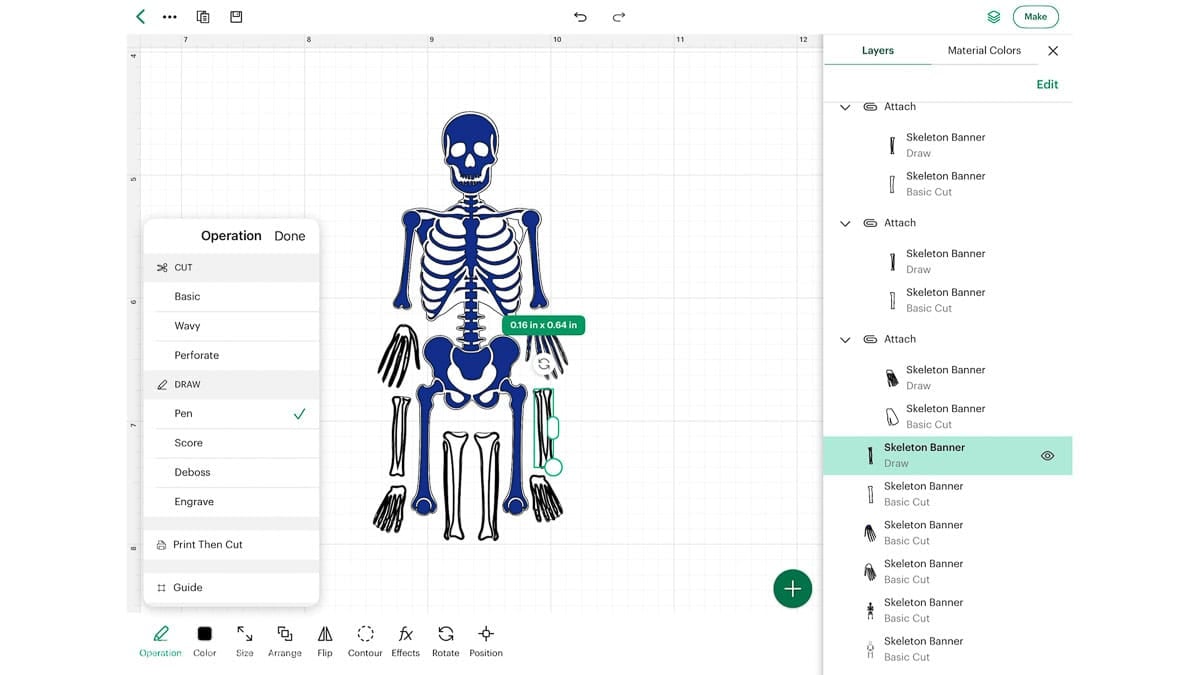This screenshot has height=675, width=1200.
Task: Open the Arrange tool
Action: coord(284,641)
